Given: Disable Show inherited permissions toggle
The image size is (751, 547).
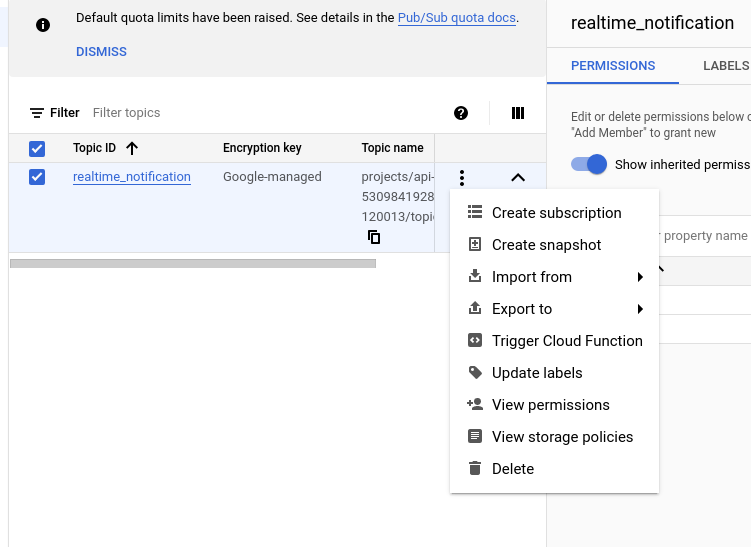Looking at the screenshot, I should 589,164.
